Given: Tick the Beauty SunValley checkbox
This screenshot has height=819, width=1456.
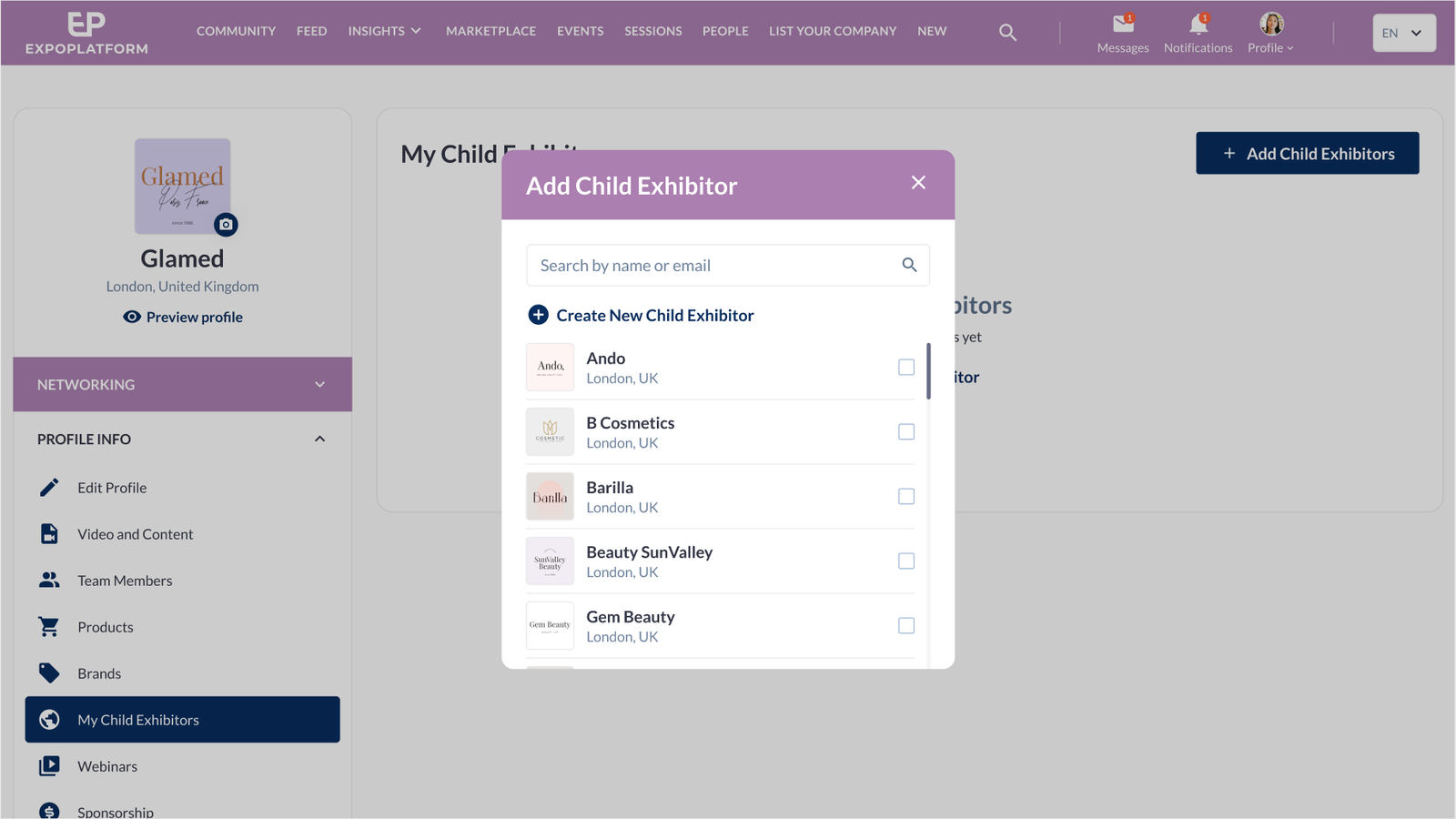Looking at the screenshot, I should [x=906, y=561].
